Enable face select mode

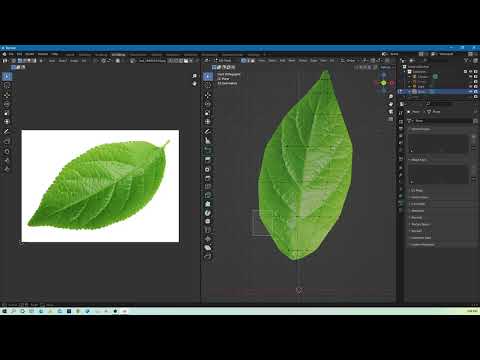[x=253, y=61]
